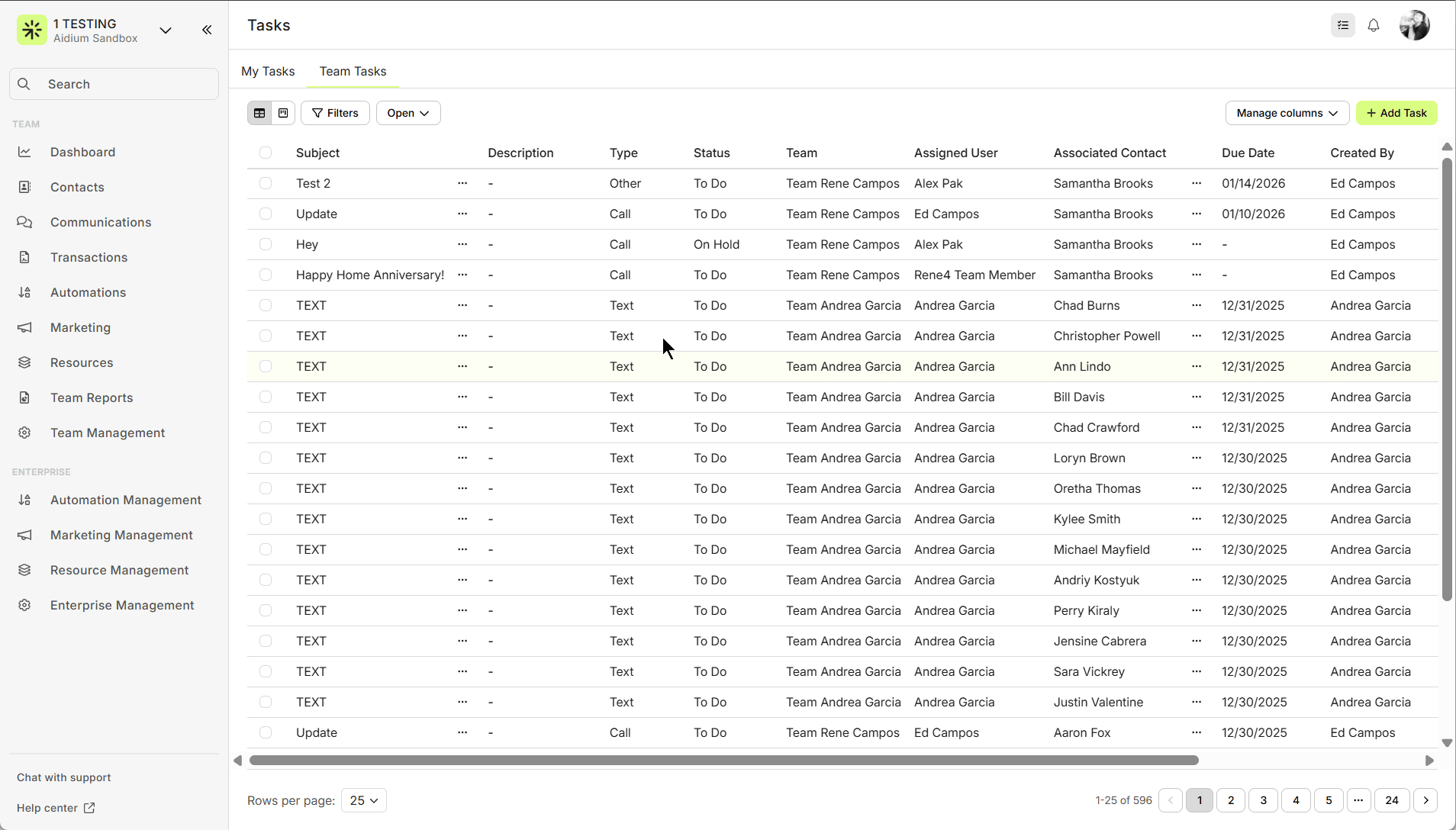
Task: Open the task checklist icon in header
Action: pos(1343,26)
